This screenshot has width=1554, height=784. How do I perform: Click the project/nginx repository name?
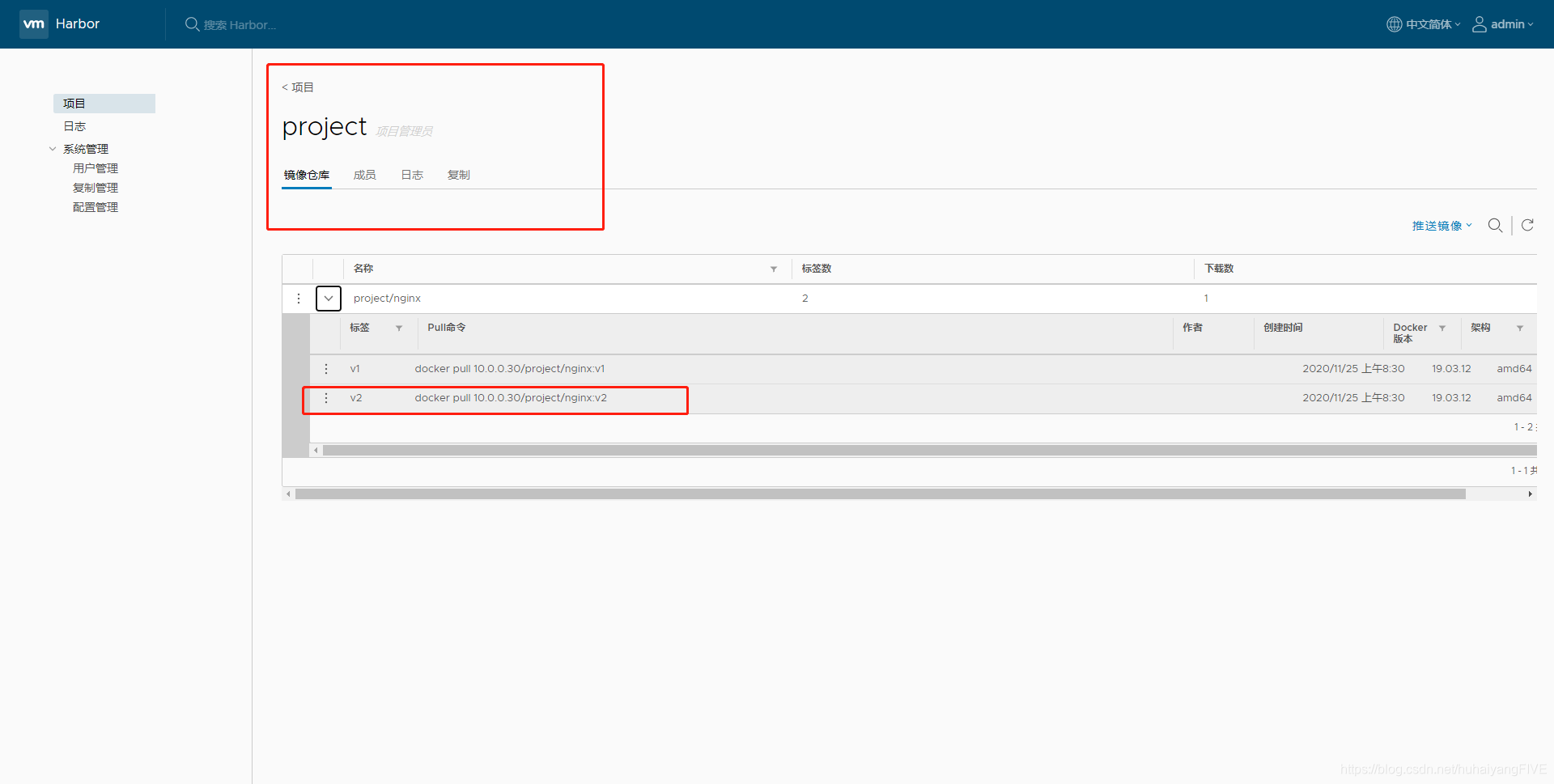click(x=387, y=299)
